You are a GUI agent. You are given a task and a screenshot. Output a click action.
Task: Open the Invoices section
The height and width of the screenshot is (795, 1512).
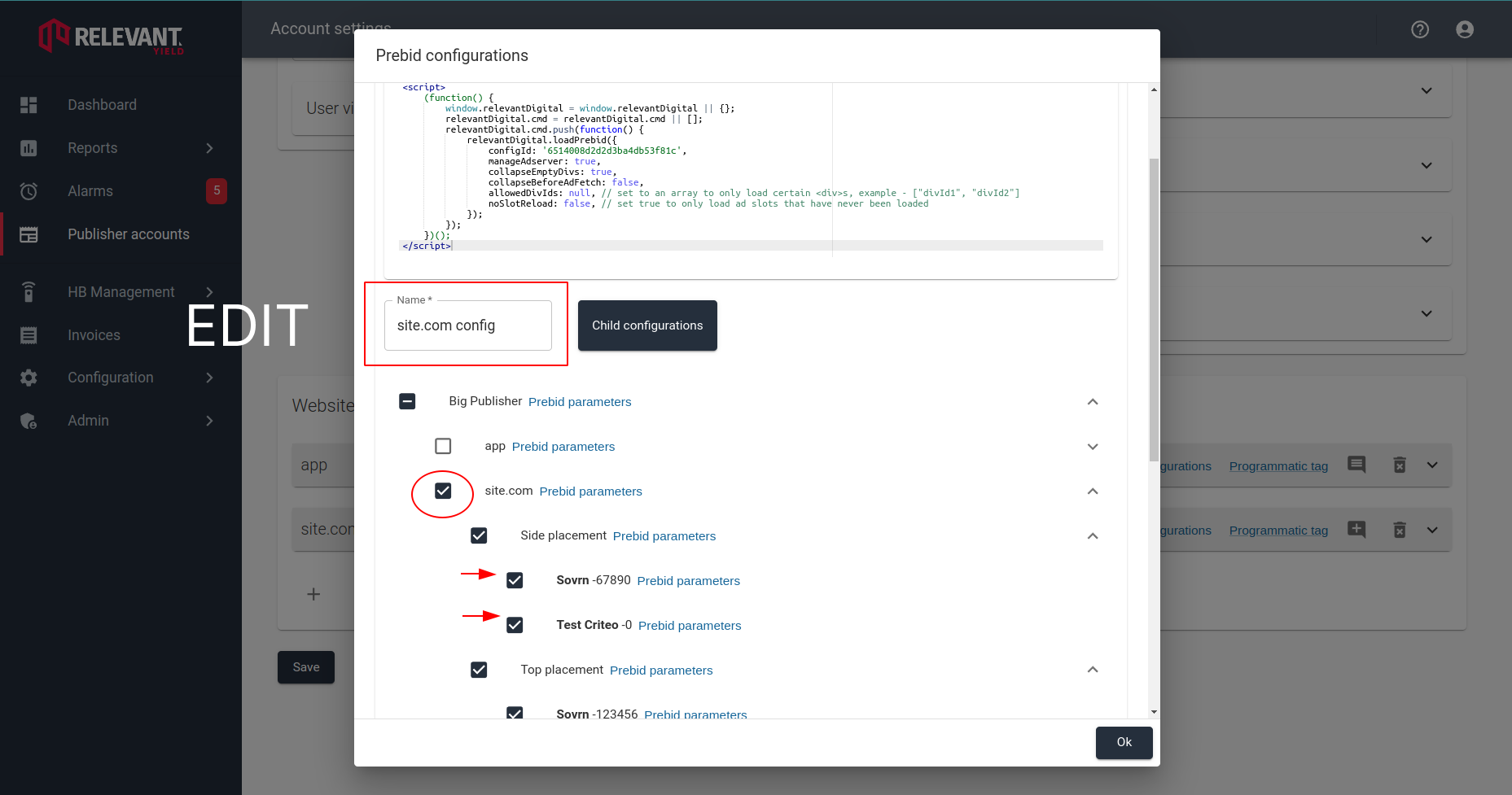click(x=94, y=334)
